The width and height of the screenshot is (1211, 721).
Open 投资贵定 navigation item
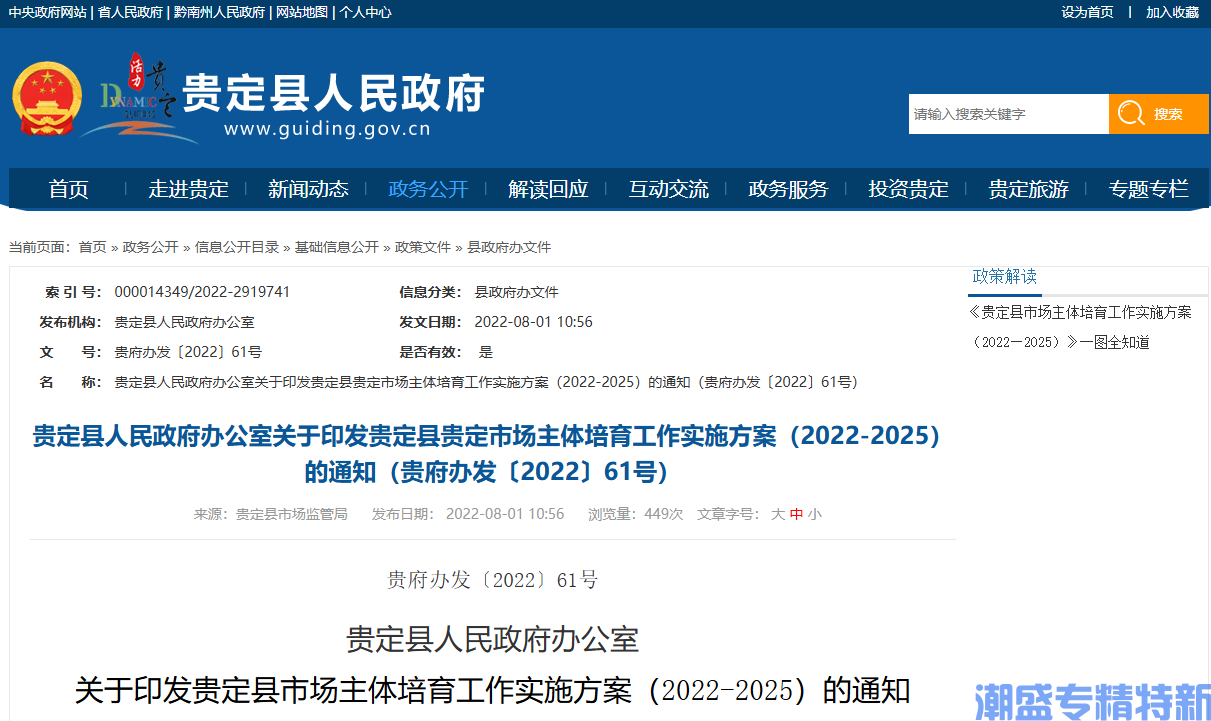[x=908, y=189]
